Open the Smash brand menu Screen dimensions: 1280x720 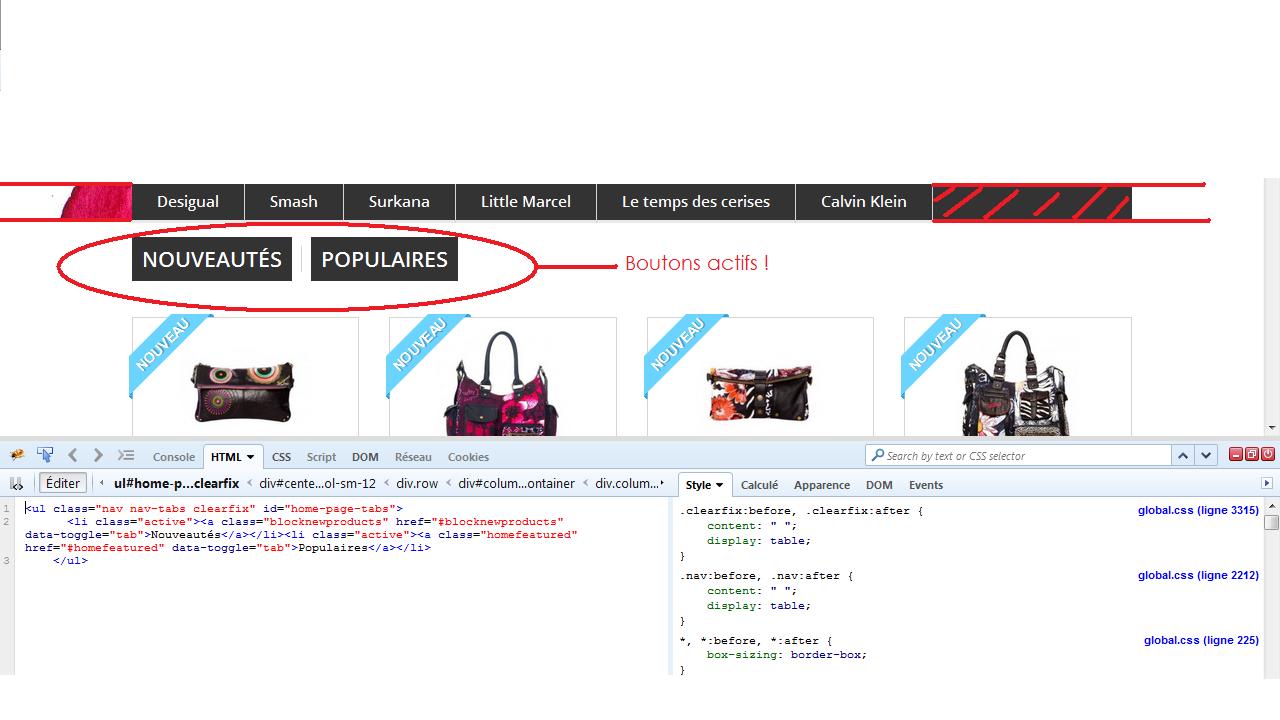(x=294, y=202)
